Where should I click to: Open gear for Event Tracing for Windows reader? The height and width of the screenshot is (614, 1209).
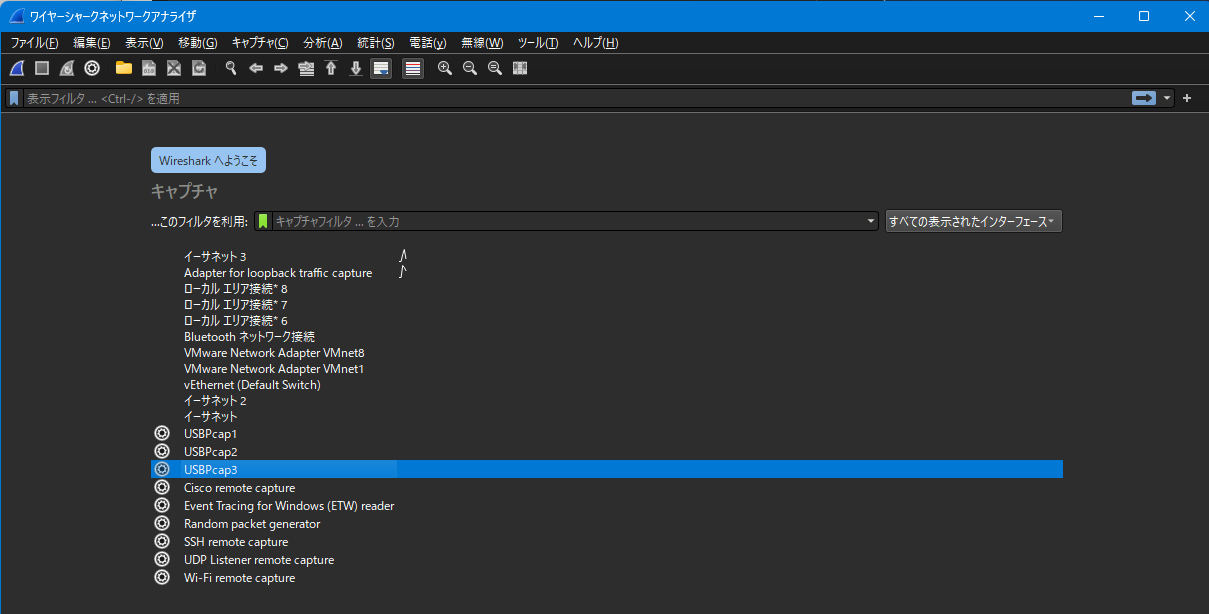pos(162,506)
